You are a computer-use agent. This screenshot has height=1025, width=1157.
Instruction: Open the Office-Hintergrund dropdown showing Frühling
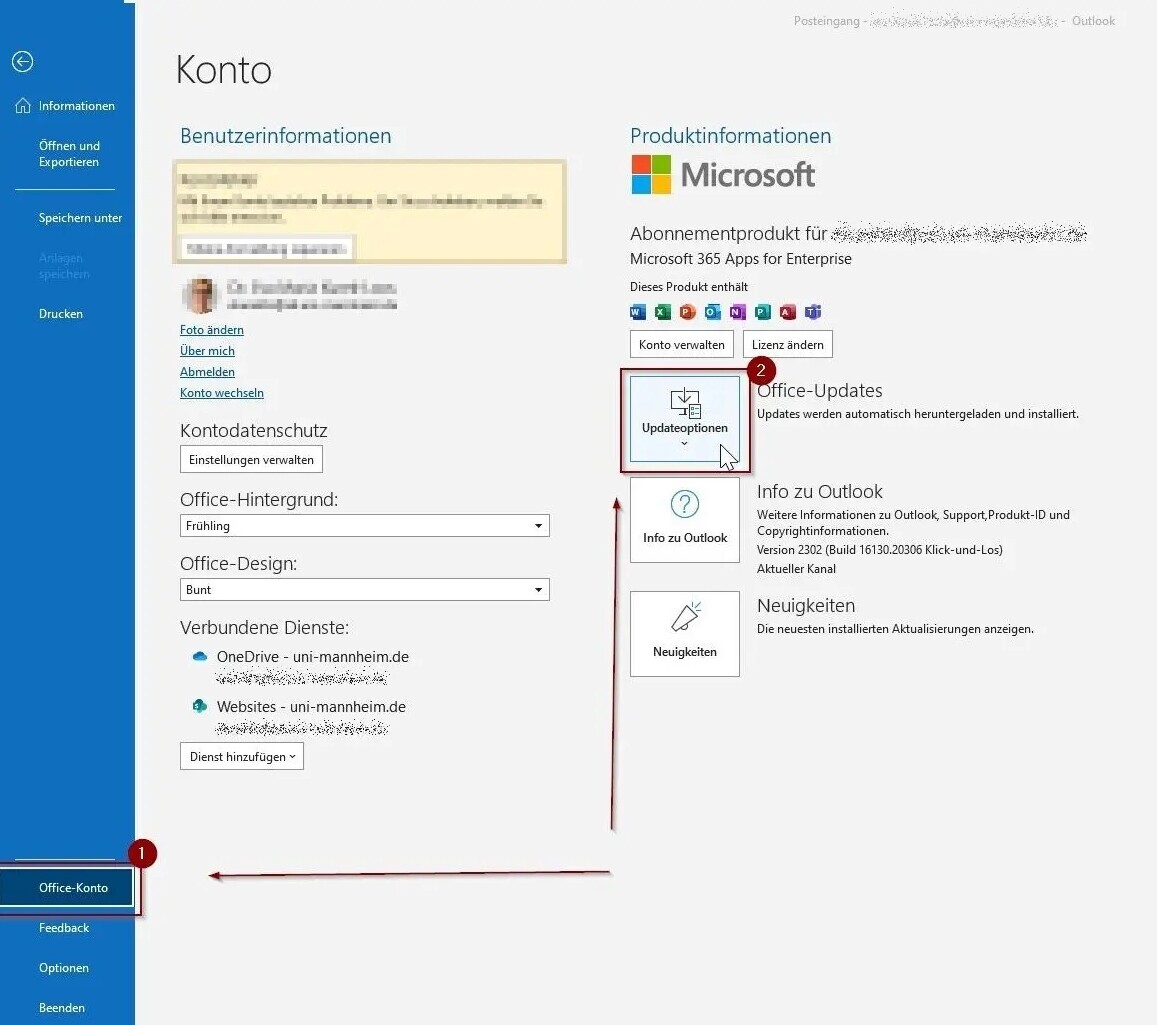[x=365, y=525]
